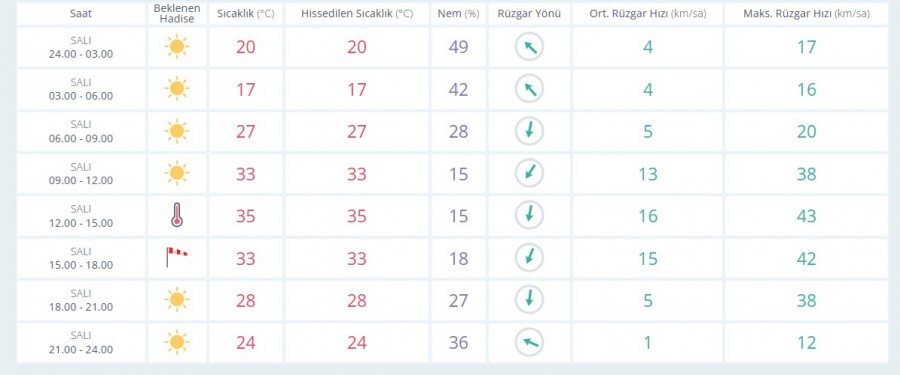This screenshot has width=900, height=375.
Task: Click temperature value 35 in Sıcaklık column
Action: 246,216
